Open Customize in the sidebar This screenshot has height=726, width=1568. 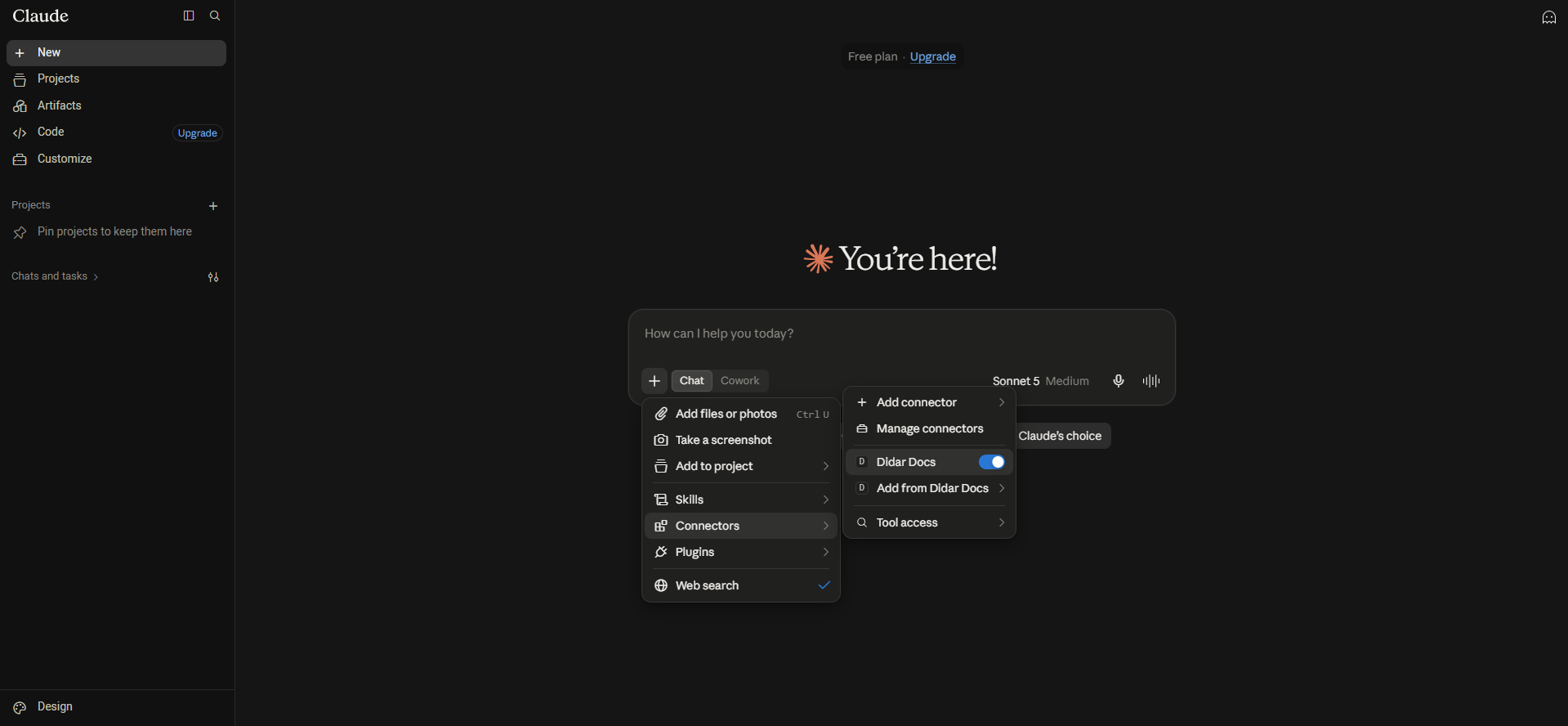click(x=116, y=159)
